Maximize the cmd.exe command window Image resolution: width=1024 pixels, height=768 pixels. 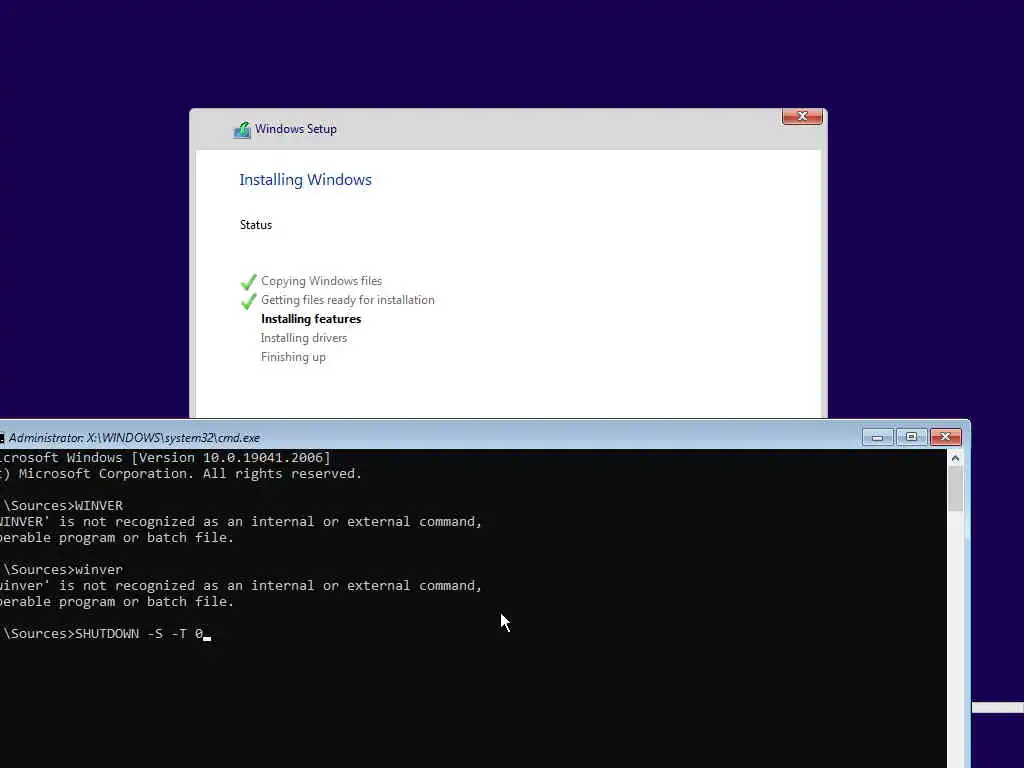click(x=911, y=437)
